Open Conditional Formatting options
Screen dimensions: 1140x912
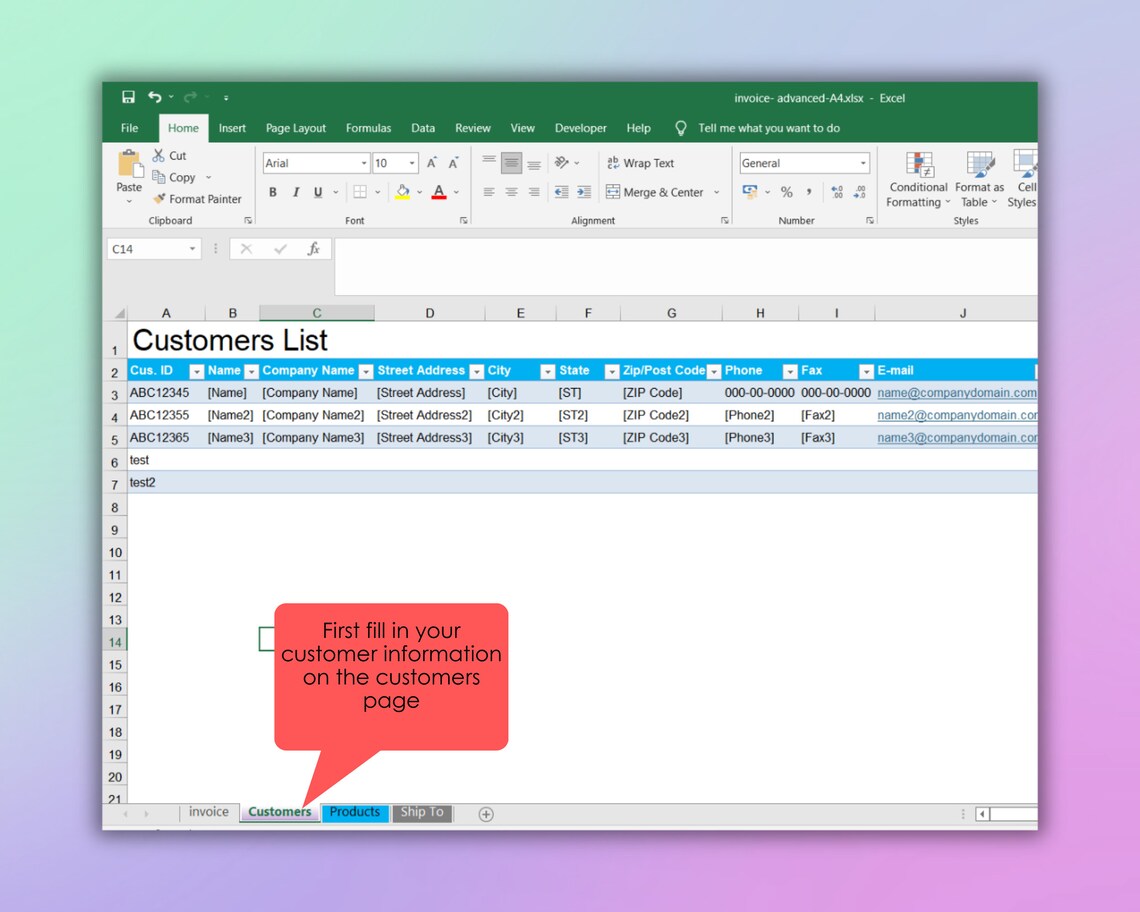point(916,180)
